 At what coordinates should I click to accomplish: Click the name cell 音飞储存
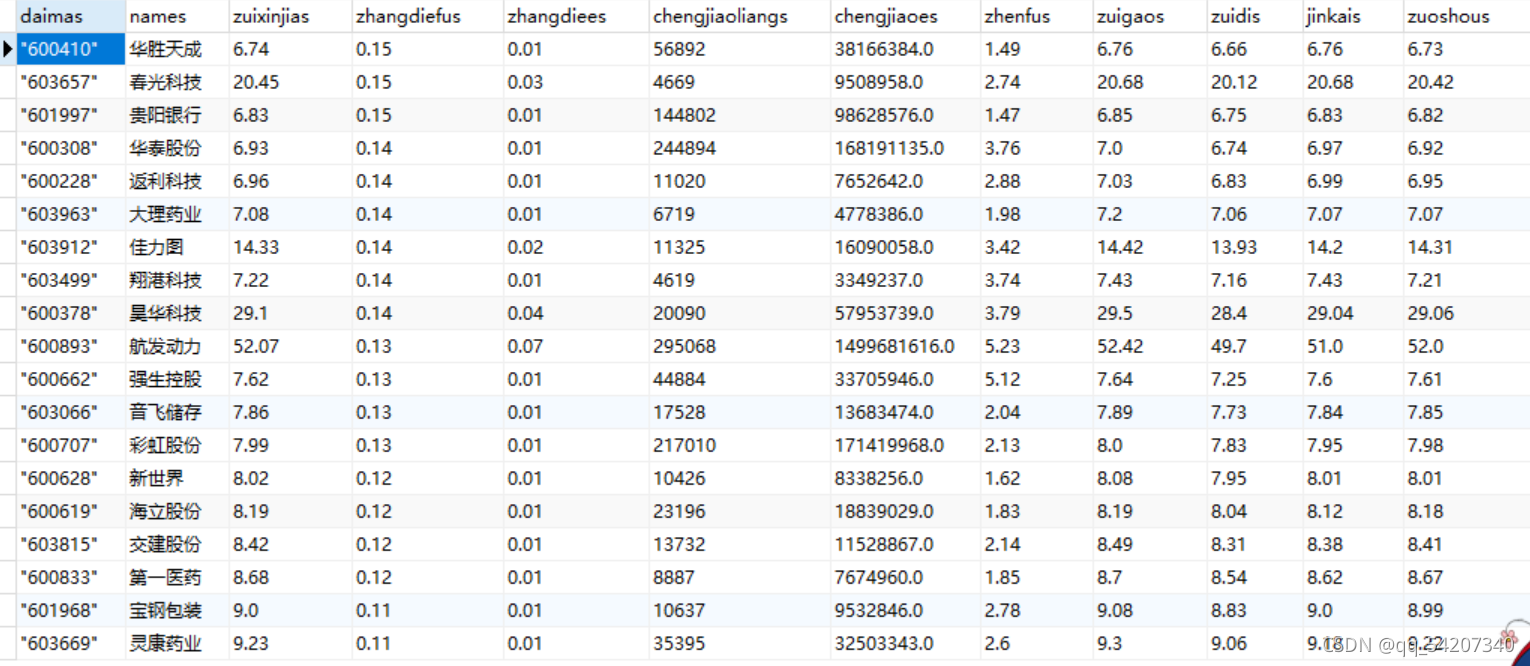click(x=177, y=412)
